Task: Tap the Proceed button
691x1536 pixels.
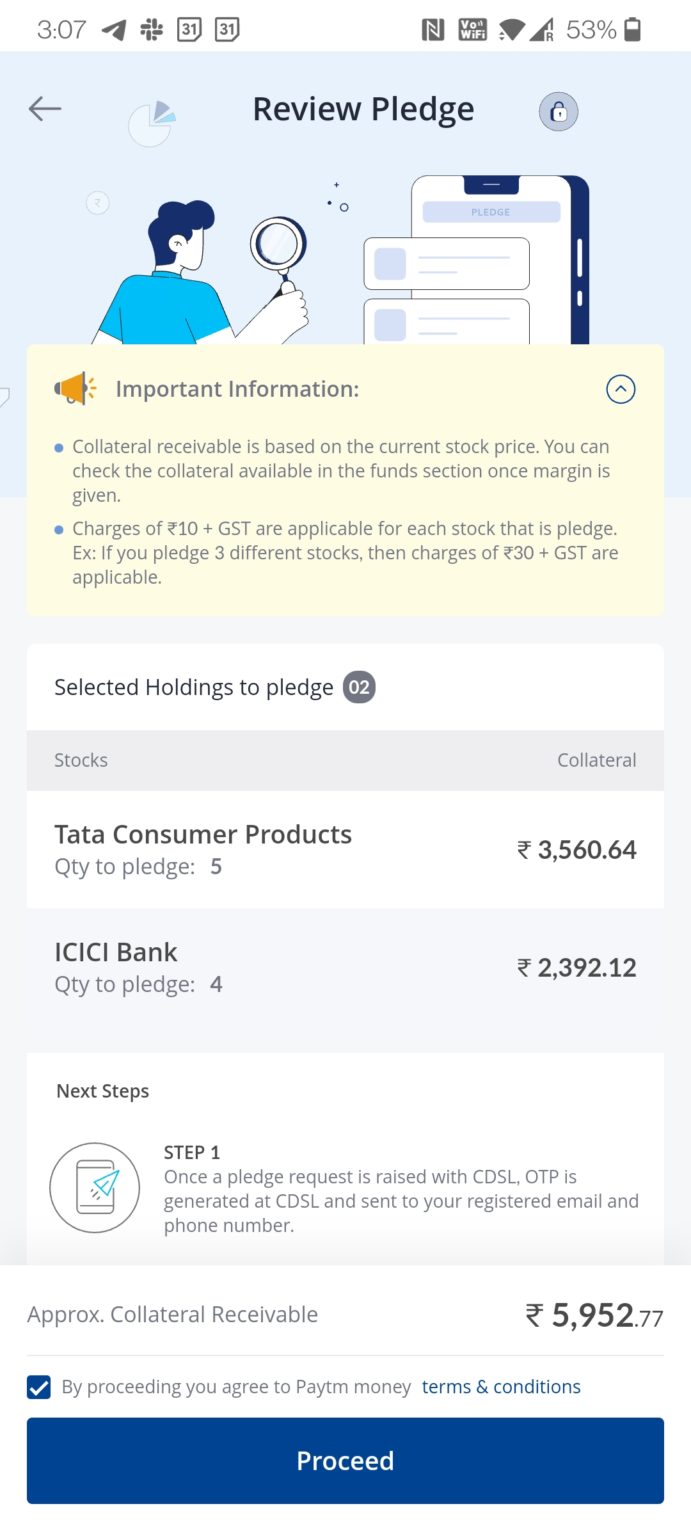Action: pyautogui.click(x=345, y=1460)
